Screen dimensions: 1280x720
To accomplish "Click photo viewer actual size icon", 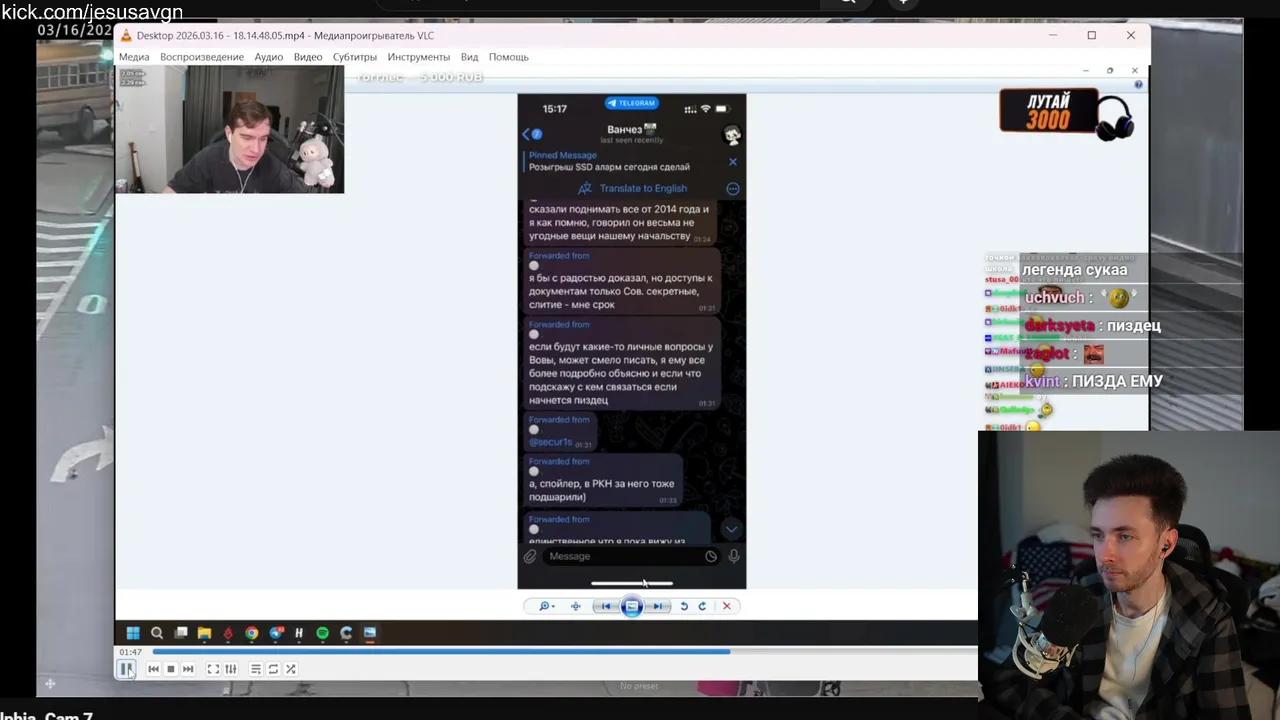I will point(575,606).
